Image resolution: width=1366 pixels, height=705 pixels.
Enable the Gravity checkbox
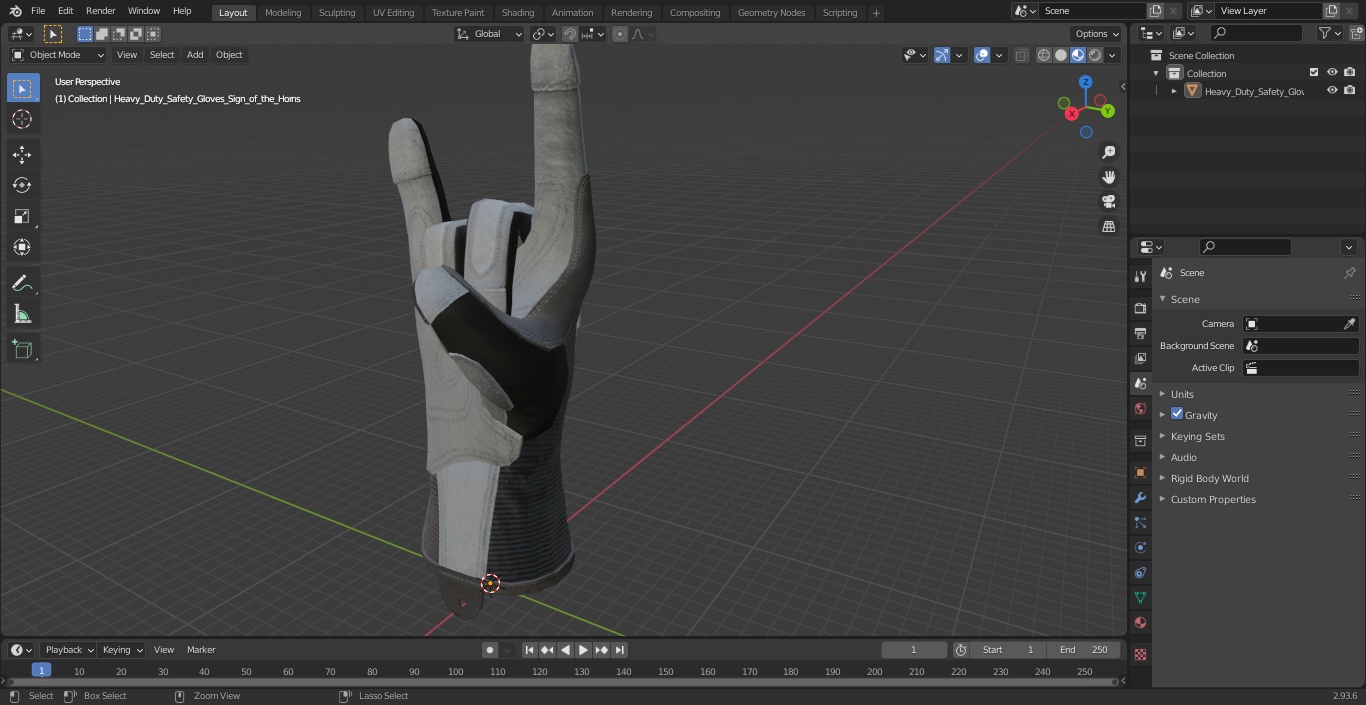coord(1177,414)
